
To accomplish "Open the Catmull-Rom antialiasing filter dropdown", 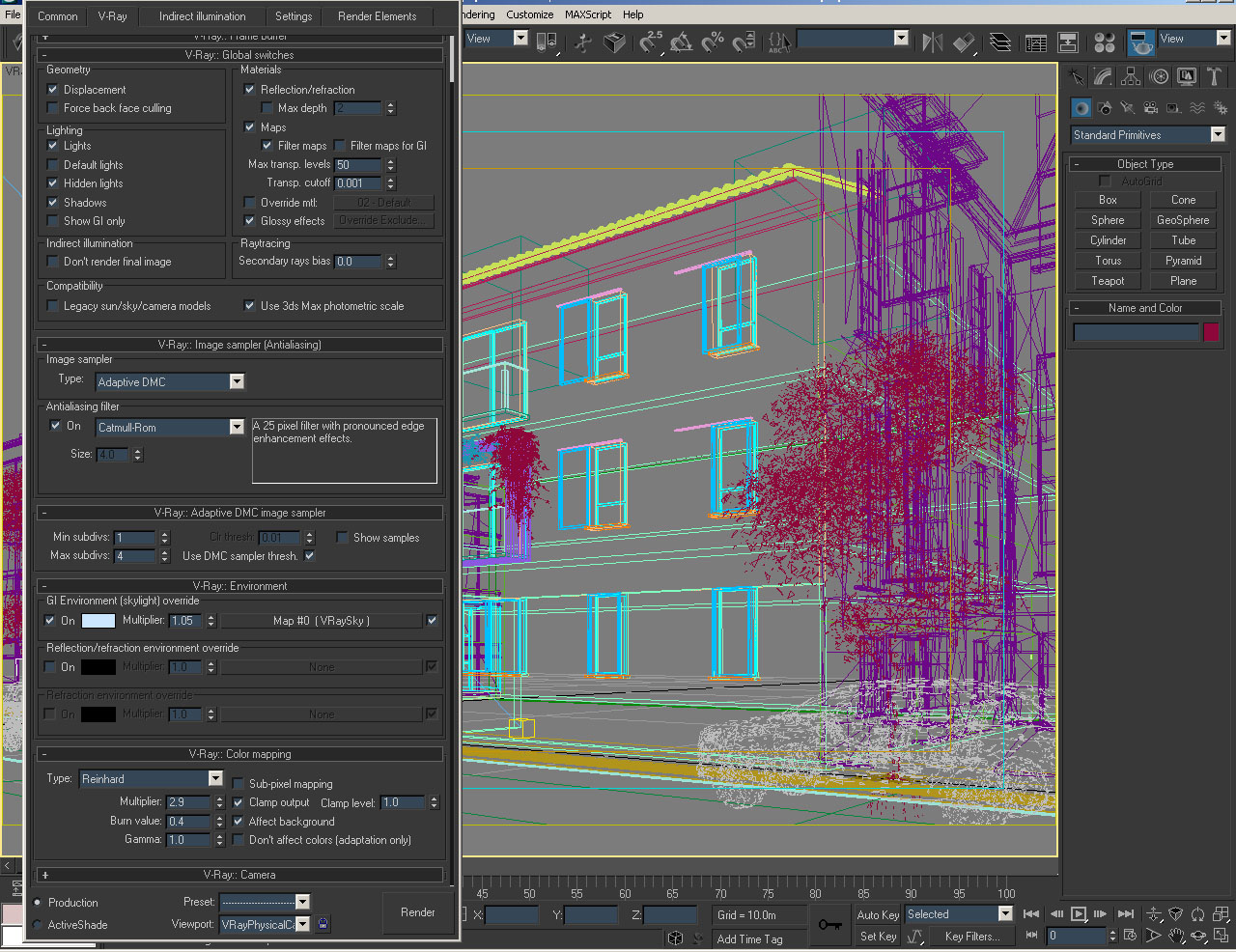I will click(170, 428).
